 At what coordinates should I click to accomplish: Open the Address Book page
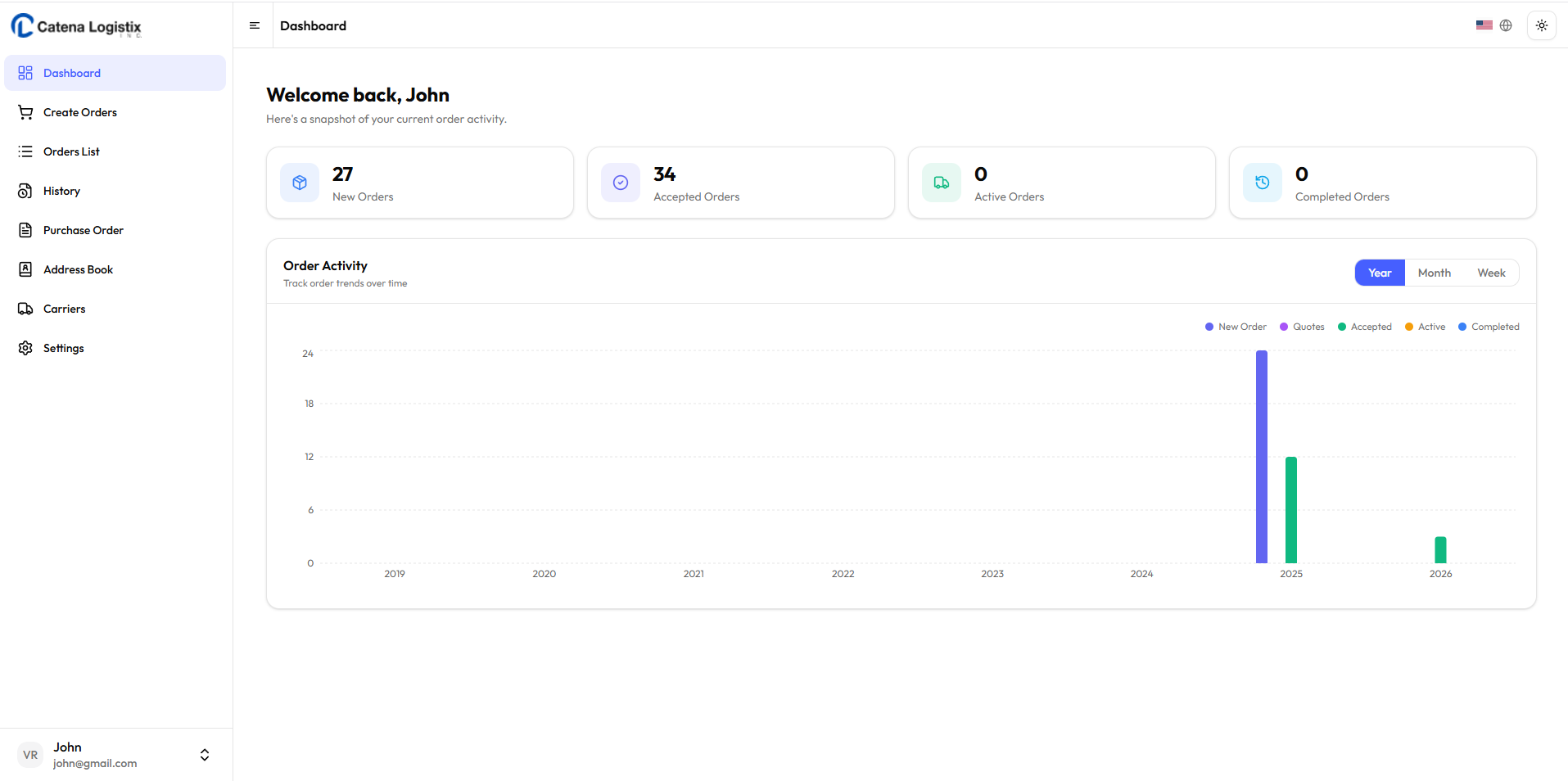pyautogui.click(x=115, y=269)
